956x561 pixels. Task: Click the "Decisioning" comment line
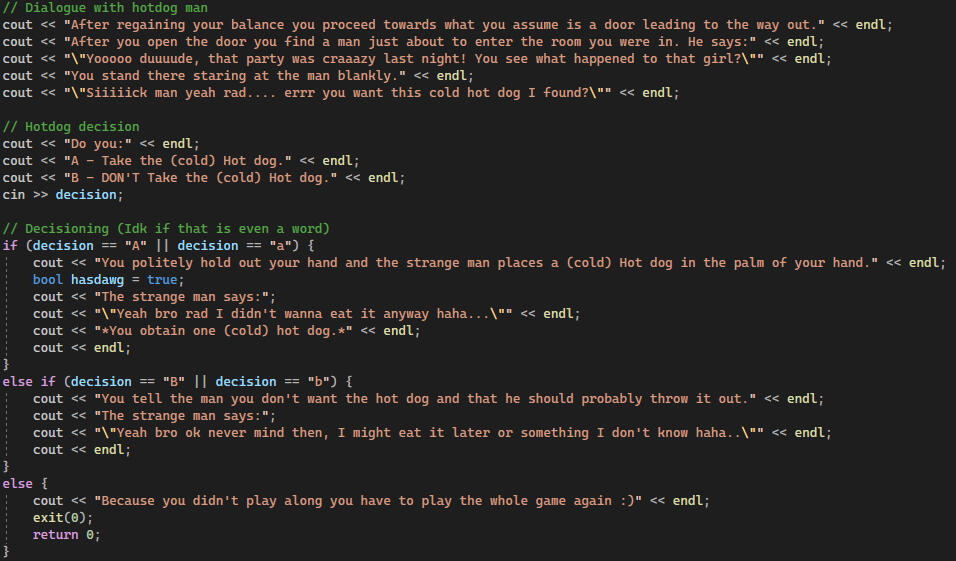pos(166,228)
